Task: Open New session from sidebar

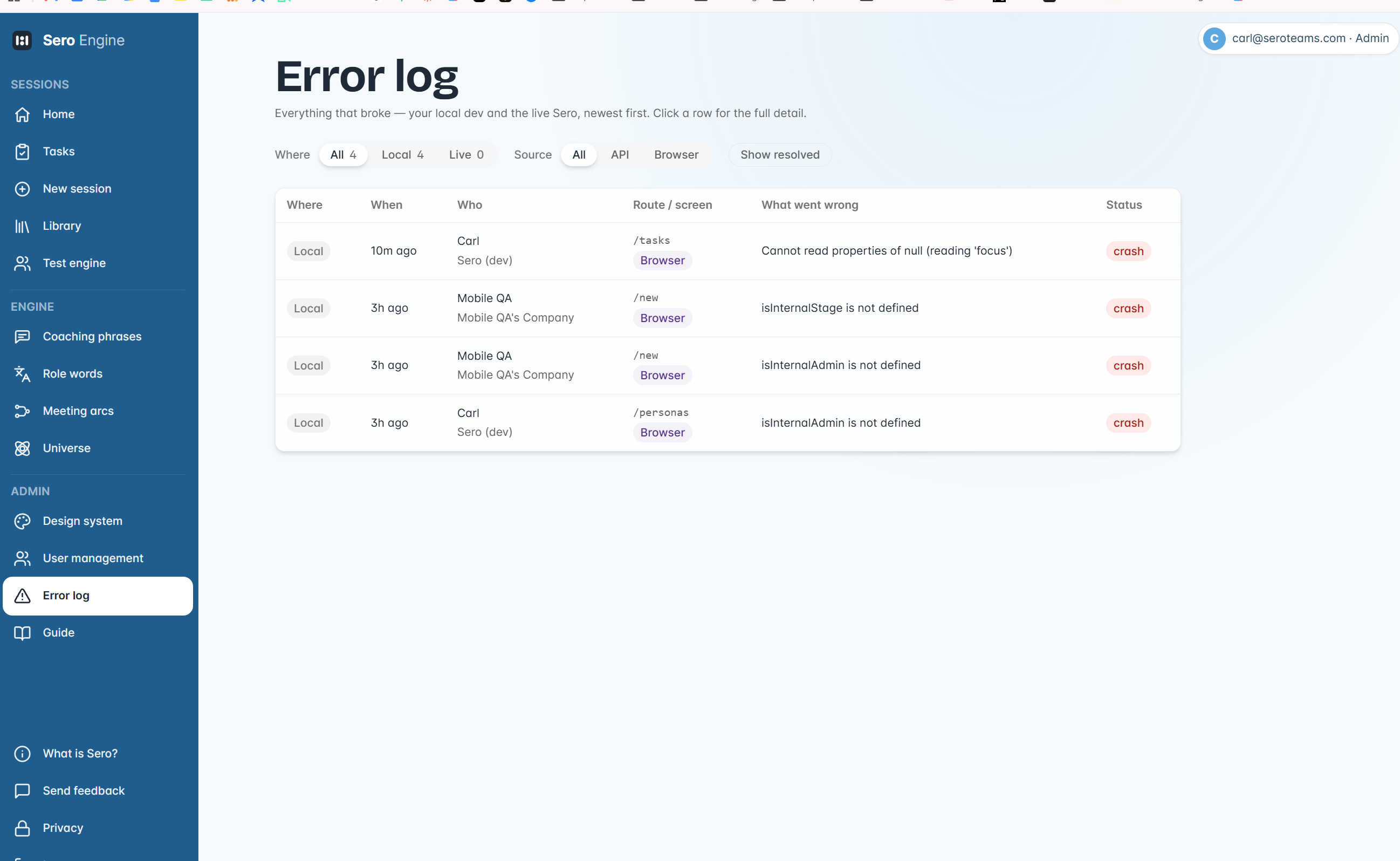Action: tap(98, 189)
